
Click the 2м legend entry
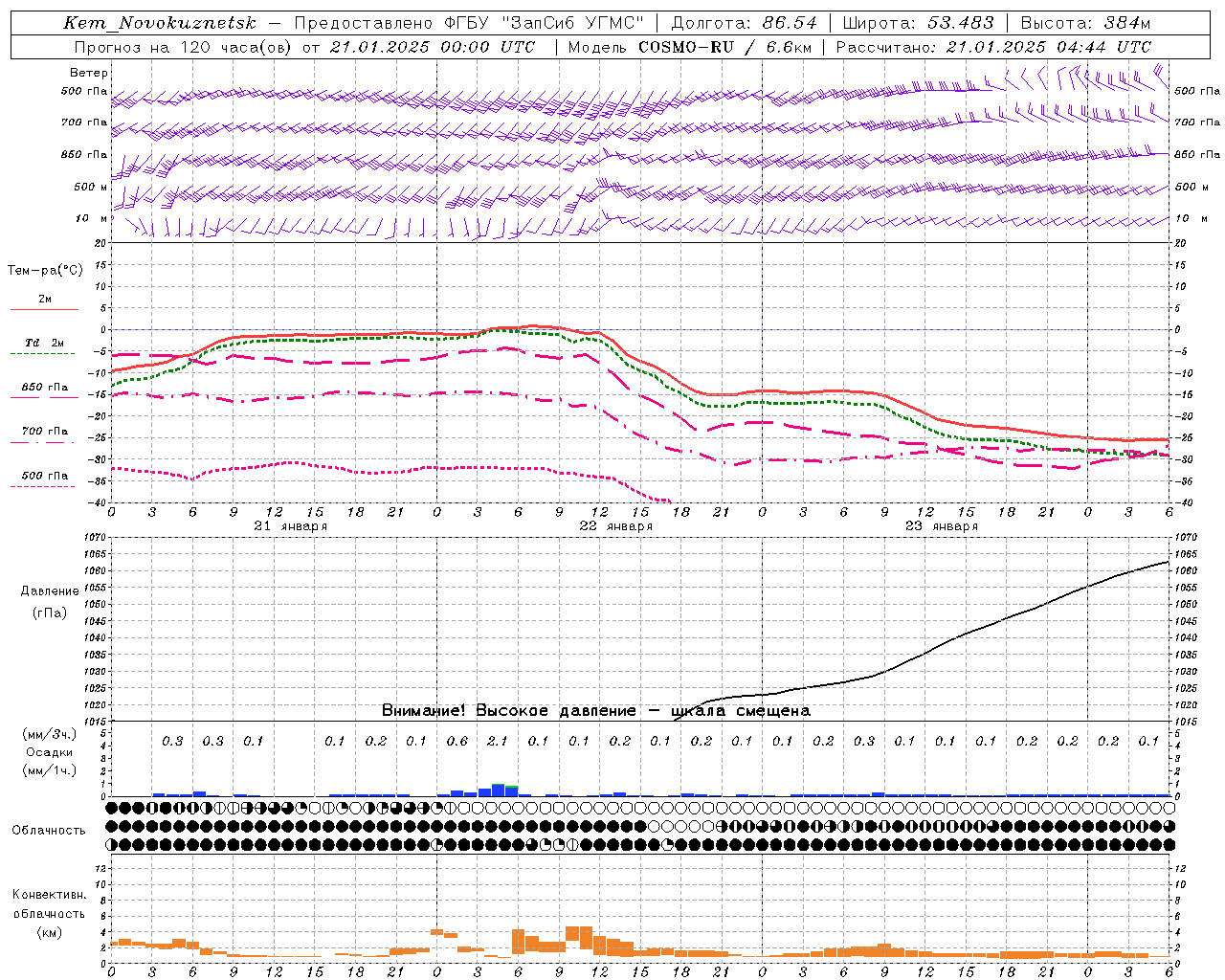point(45,300)
